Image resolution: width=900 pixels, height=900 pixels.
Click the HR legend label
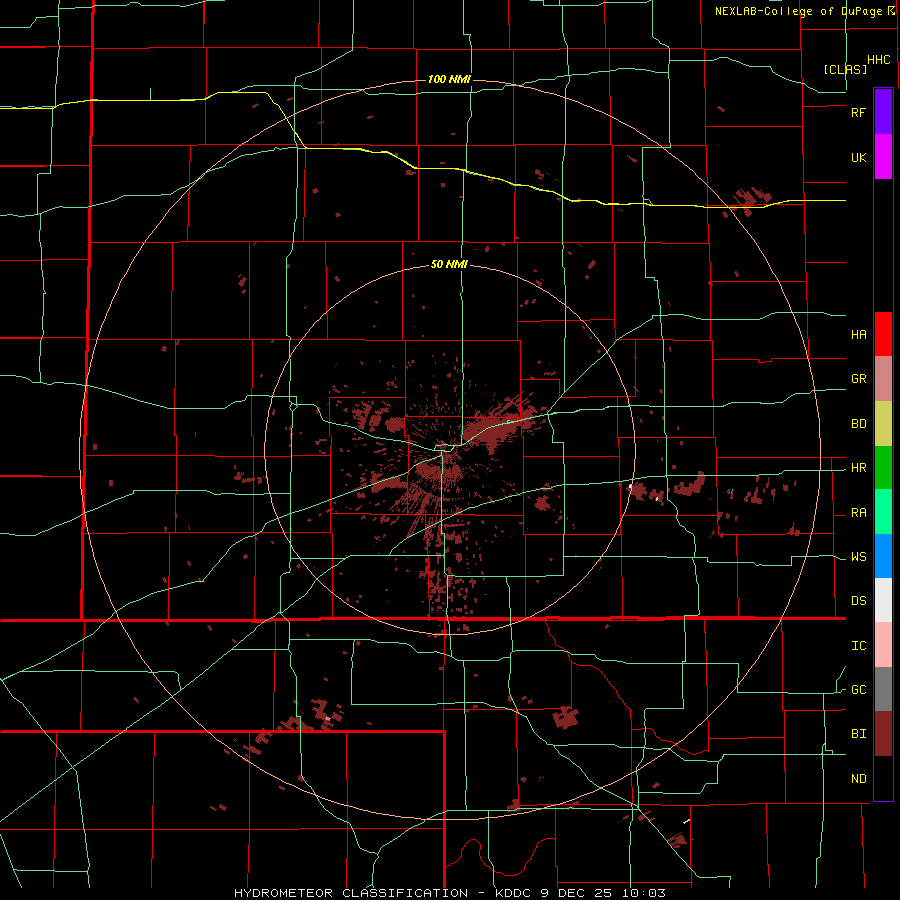[x=858, y=468]
